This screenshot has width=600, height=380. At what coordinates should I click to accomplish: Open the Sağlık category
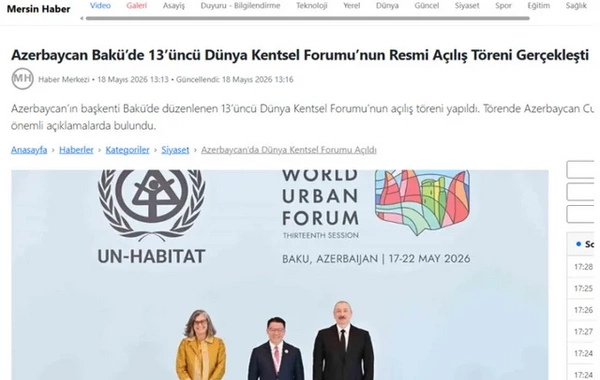click(x=576, y=5)
